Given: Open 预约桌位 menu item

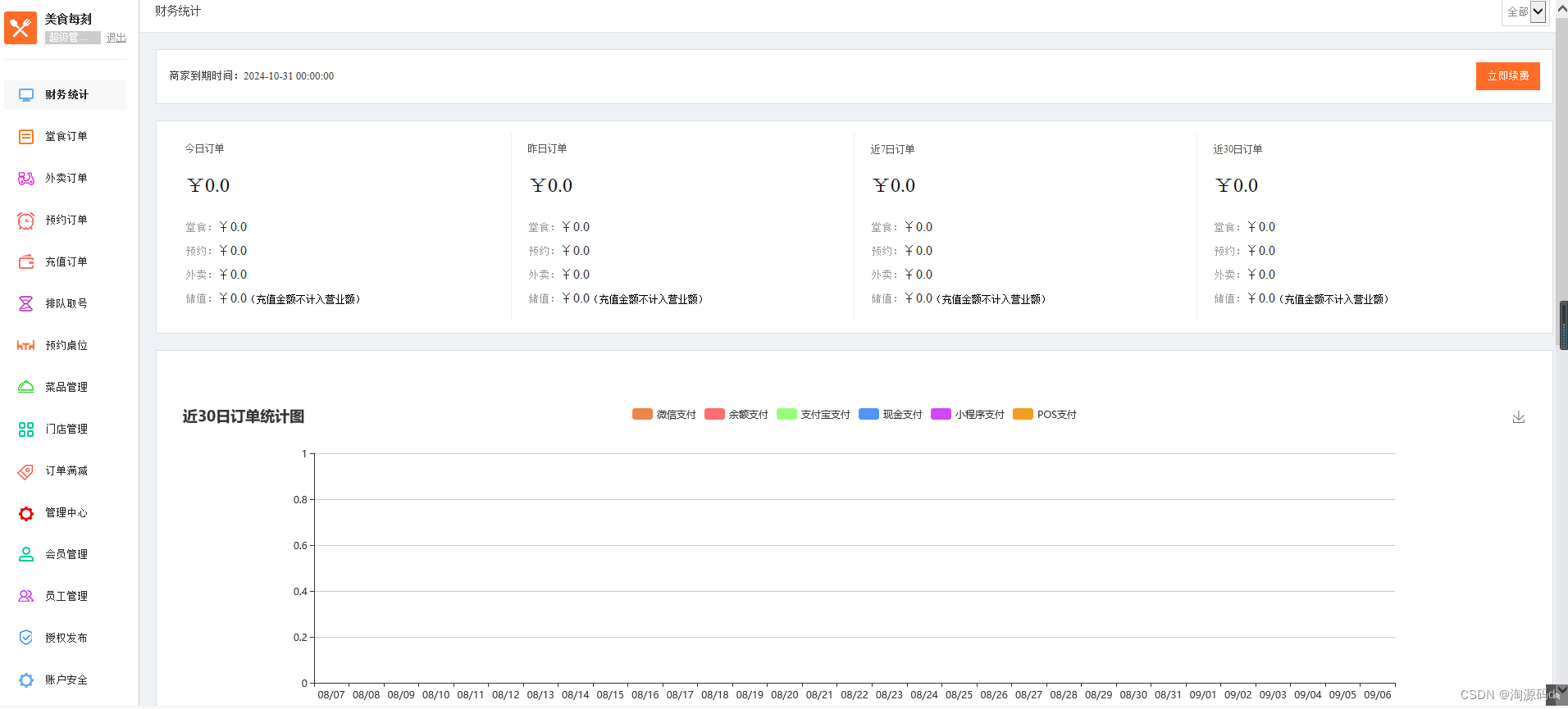Looking at the screenshot, I should [x=66, y=346].
